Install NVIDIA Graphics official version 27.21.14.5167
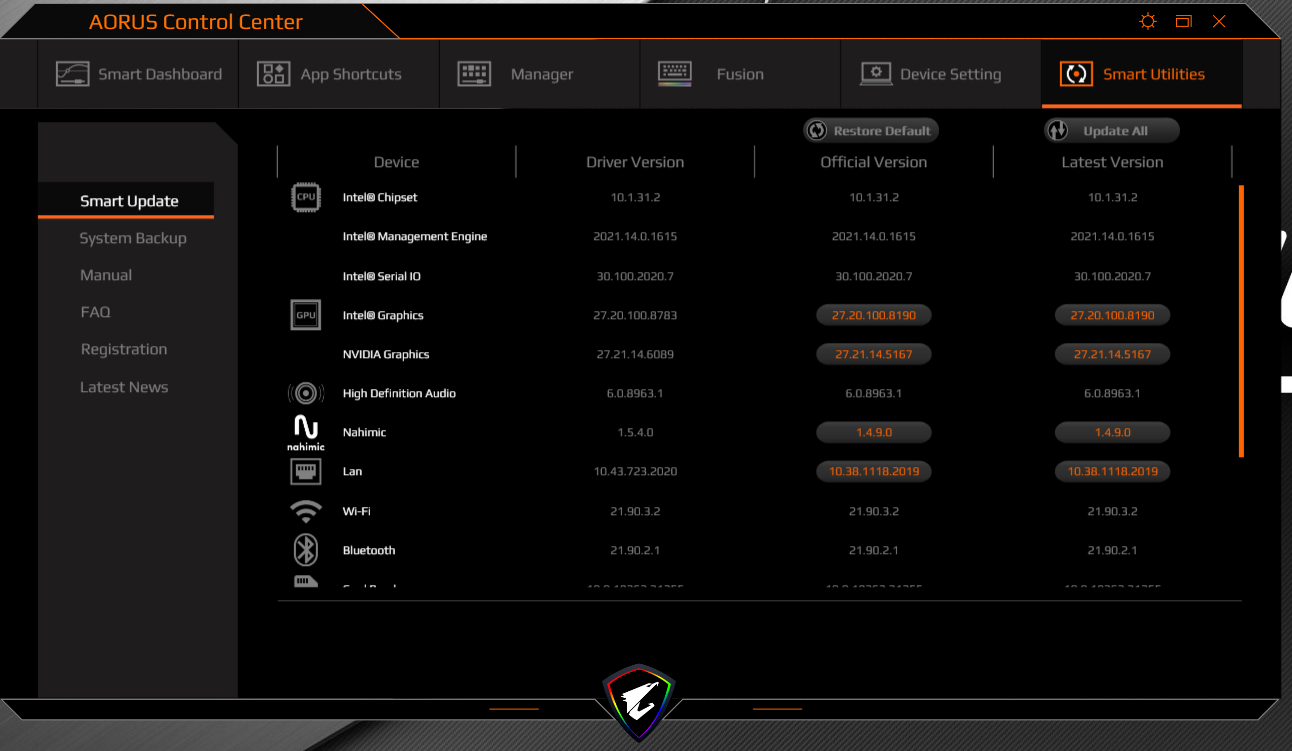Viewport: 1292px width, 751px height. (x=874, y=354)
